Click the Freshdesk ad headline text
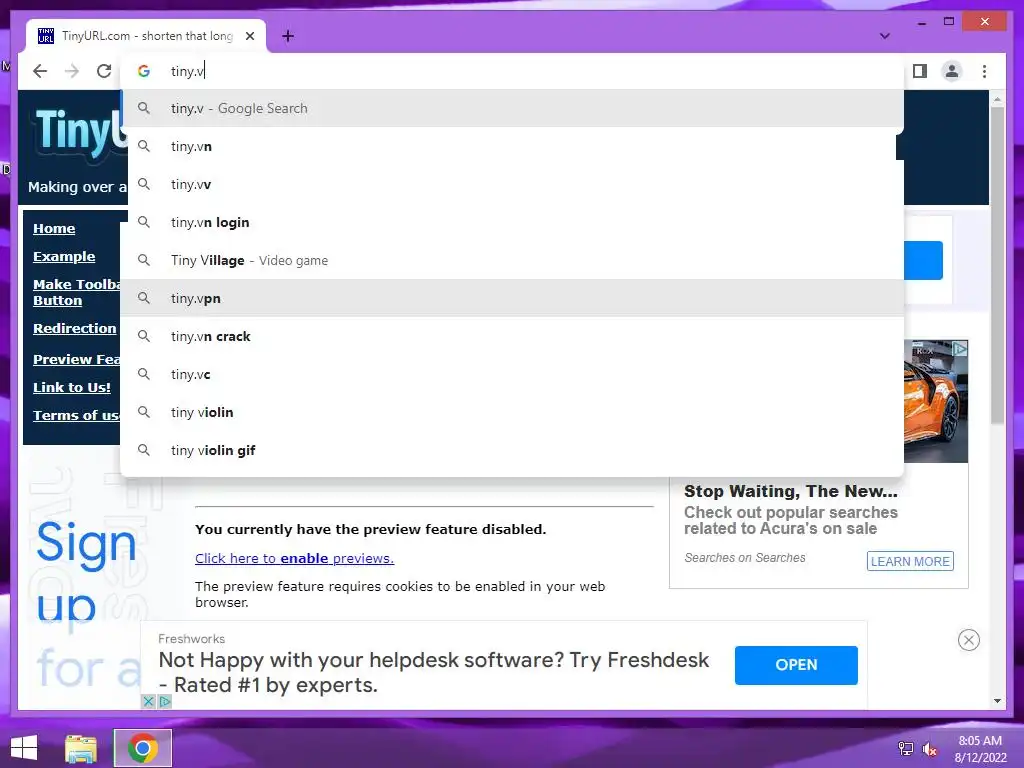This screenshot has height=768, width=1024. tap(434, 672)
